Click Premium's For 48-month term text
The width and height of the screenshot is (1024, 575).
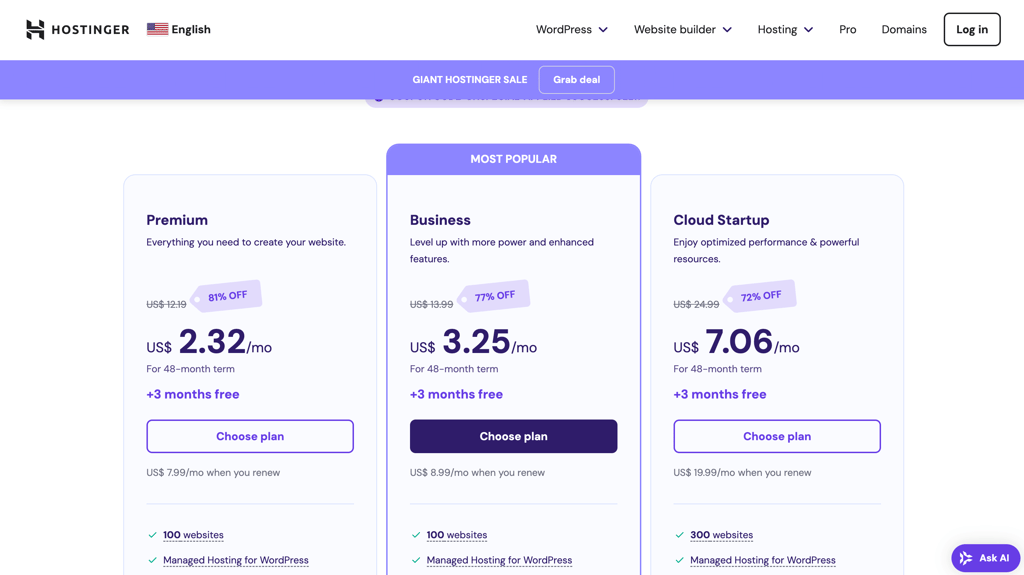190,369
